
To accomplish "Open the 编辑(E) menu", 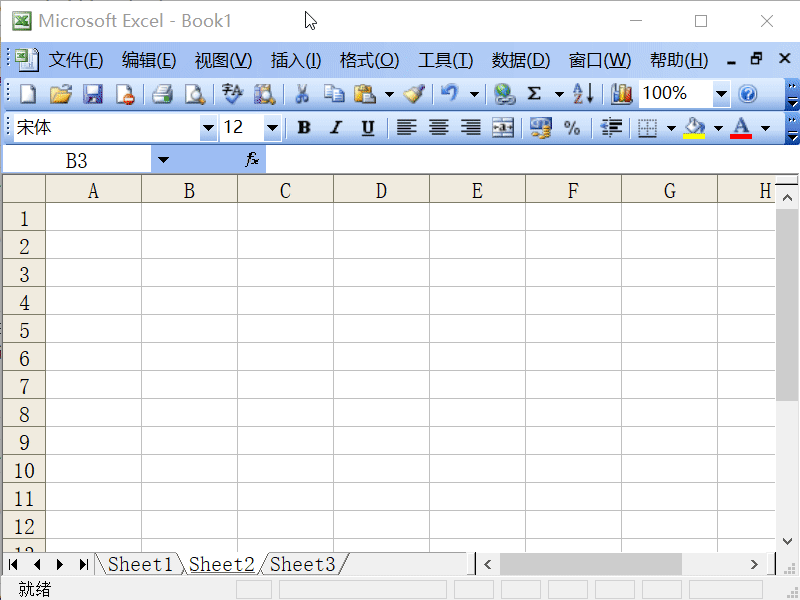I will coord(149,60).
